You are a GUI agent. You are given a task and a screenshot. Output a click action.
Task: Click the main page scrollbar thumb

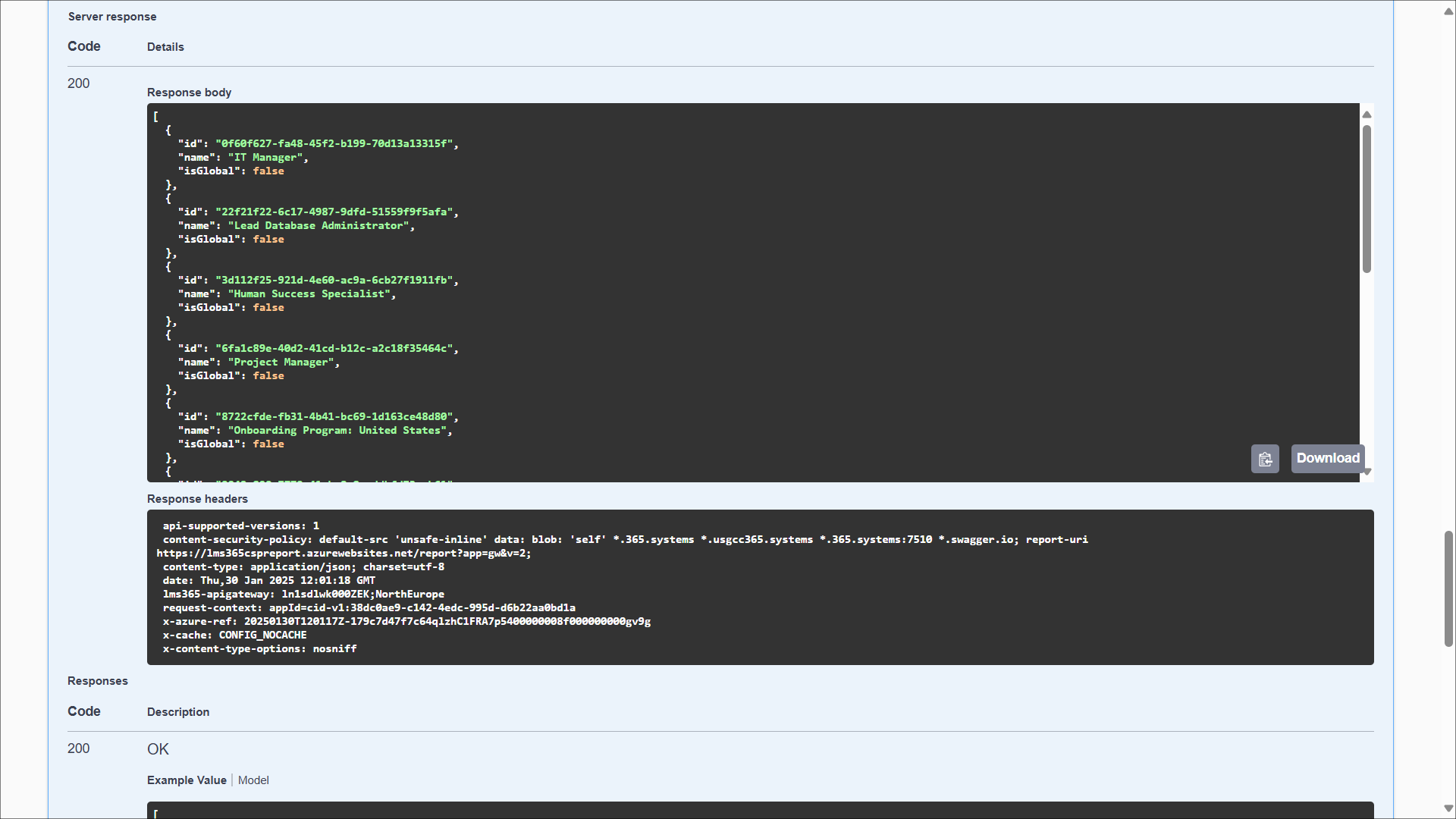(x=1448, y=588)
